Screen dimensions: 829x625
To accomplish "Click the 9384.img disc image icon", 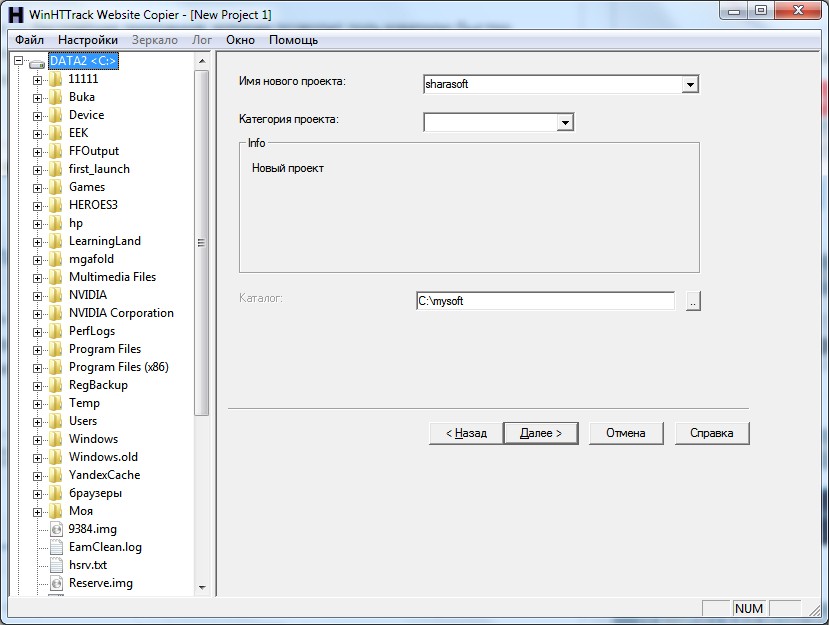I will point(57,529).
